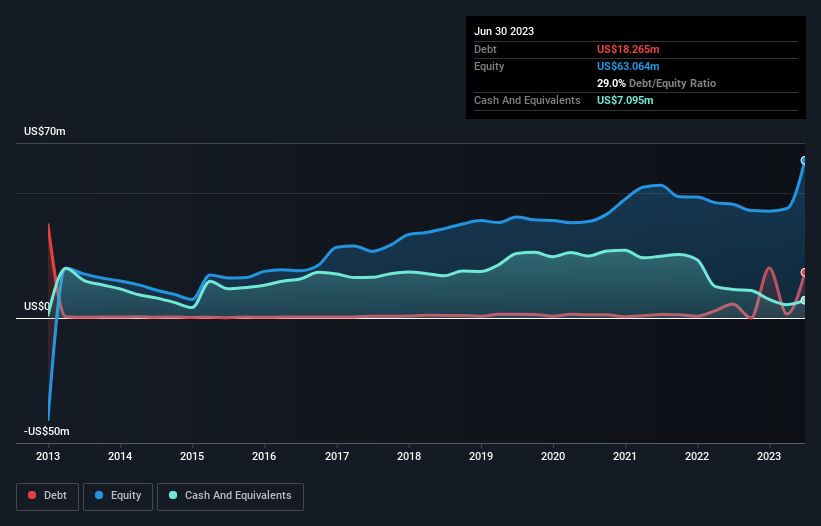The height and width of the screenshot is (526, 821).
Task: Click the 2023 x-axis label
Action: [x=769, y=456]
